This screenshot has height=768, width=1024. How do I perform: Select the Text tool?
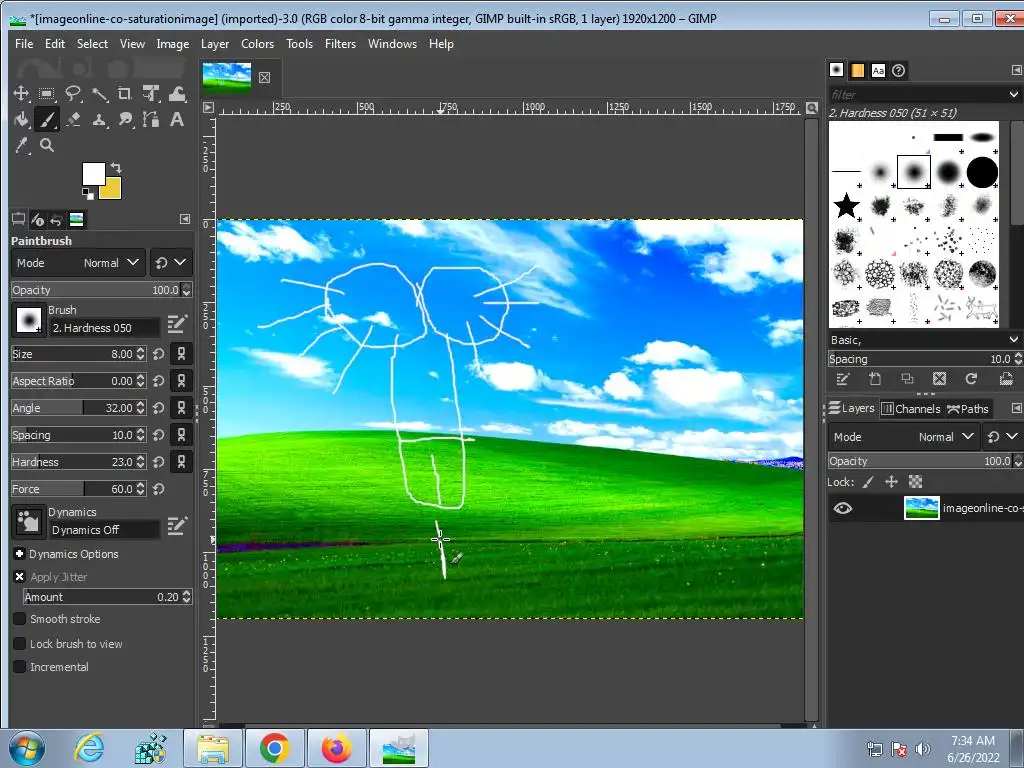[177, 120]
